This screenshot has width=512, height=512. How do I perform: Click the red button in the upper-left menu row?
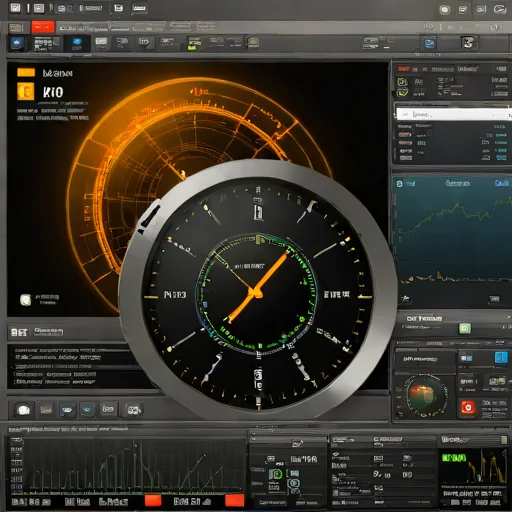[x=43, y=27]
